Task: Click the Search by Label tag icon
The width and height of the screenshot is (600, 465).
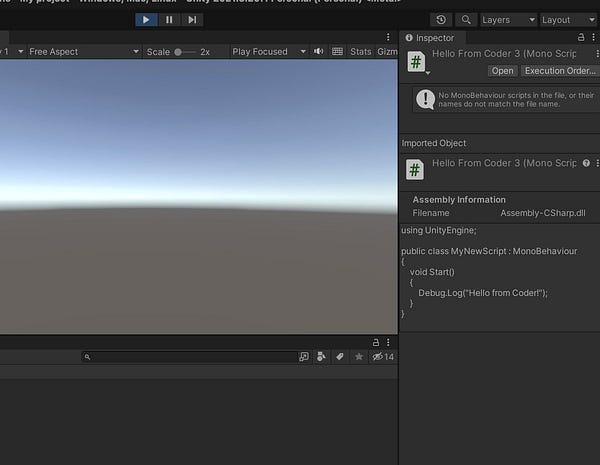Action: [x=340, y=357]
